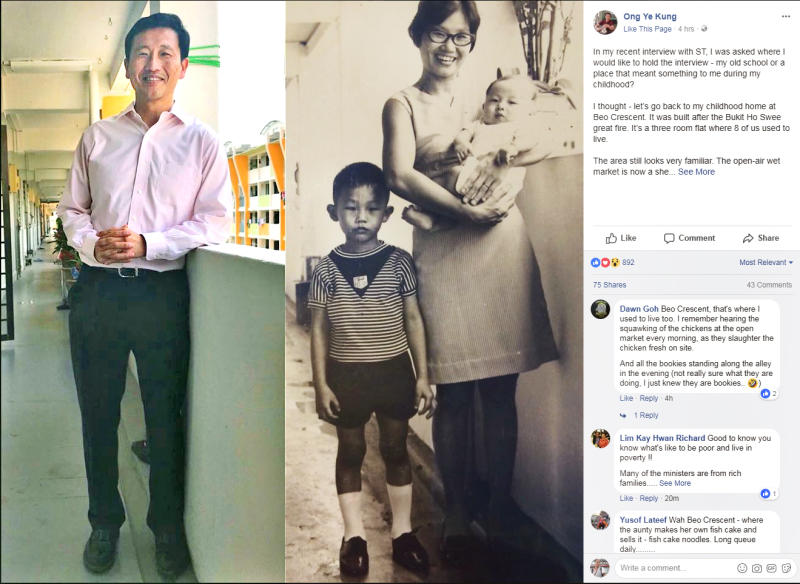Viewport: 800px width, 584px height.
Task: Click the Share arrow button
Action: pos(761,238)
